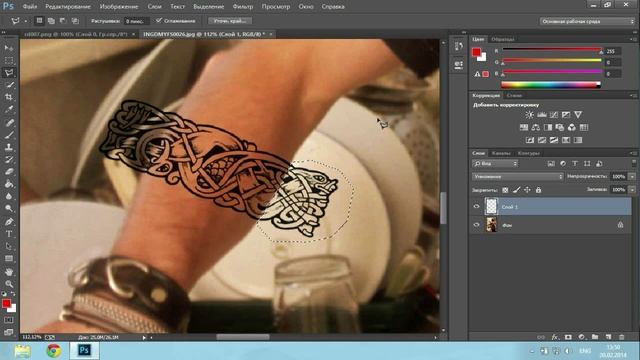This screenshot has width=640, height=360.
Task: Open the workspace switcher dropdown
Action: 587,21
